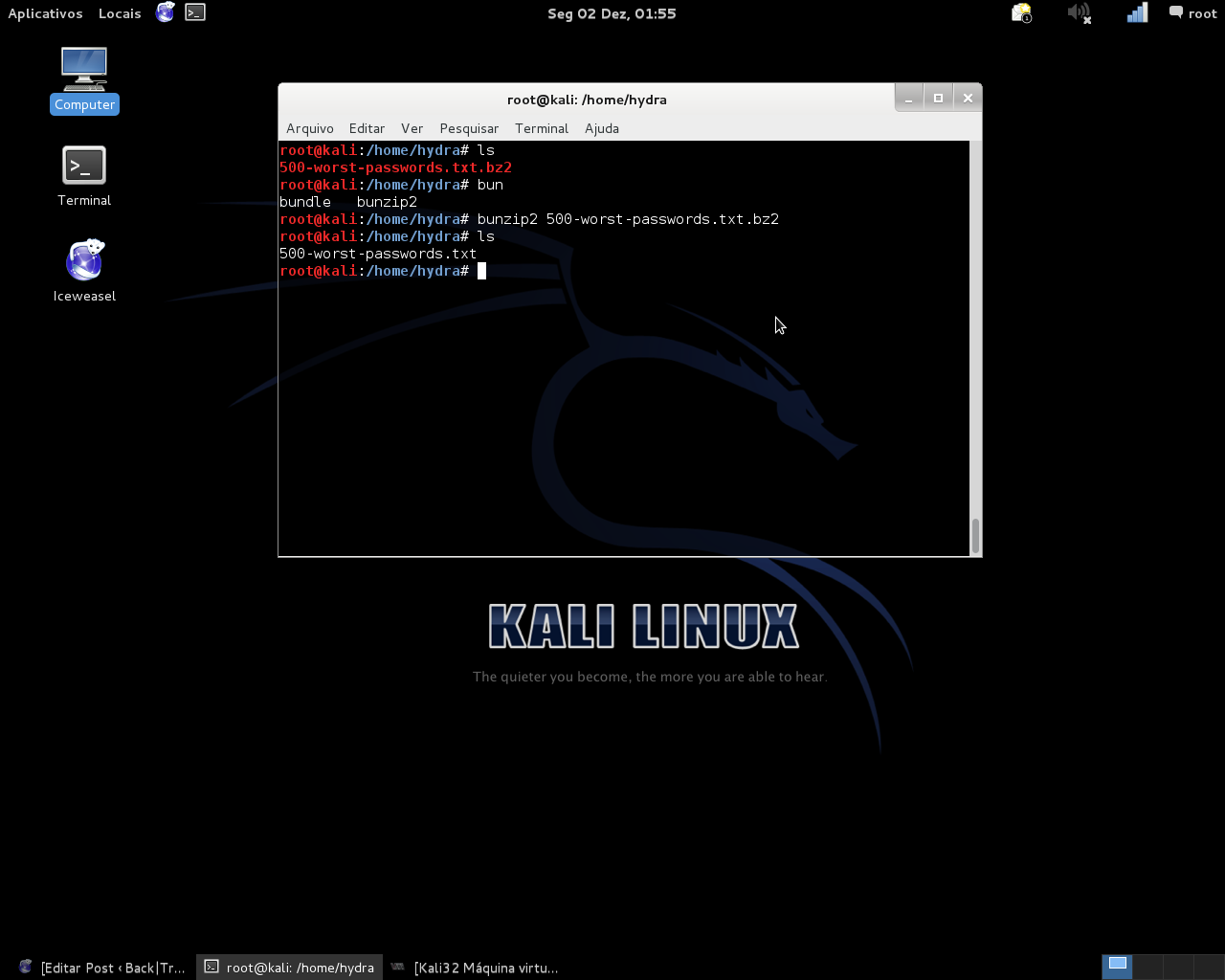Open the Aplicativos menu

click(x=45, y=13)
